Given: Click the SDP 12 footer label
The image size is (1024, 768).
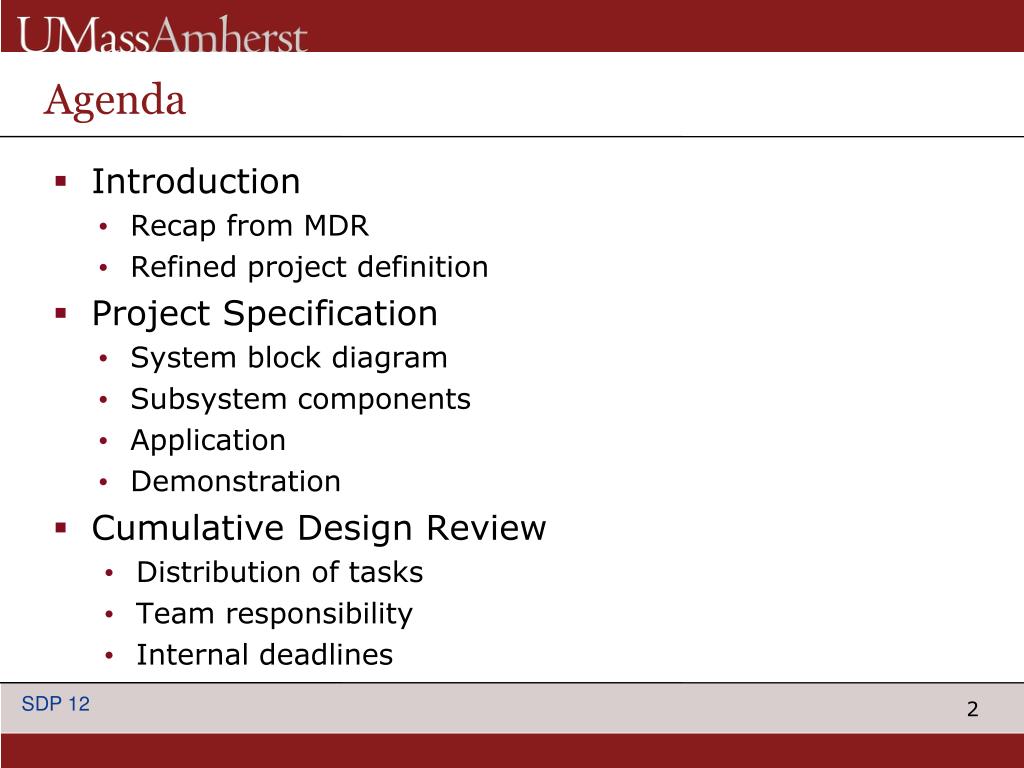Looking at the screenshot, I should tap(56, 704).
